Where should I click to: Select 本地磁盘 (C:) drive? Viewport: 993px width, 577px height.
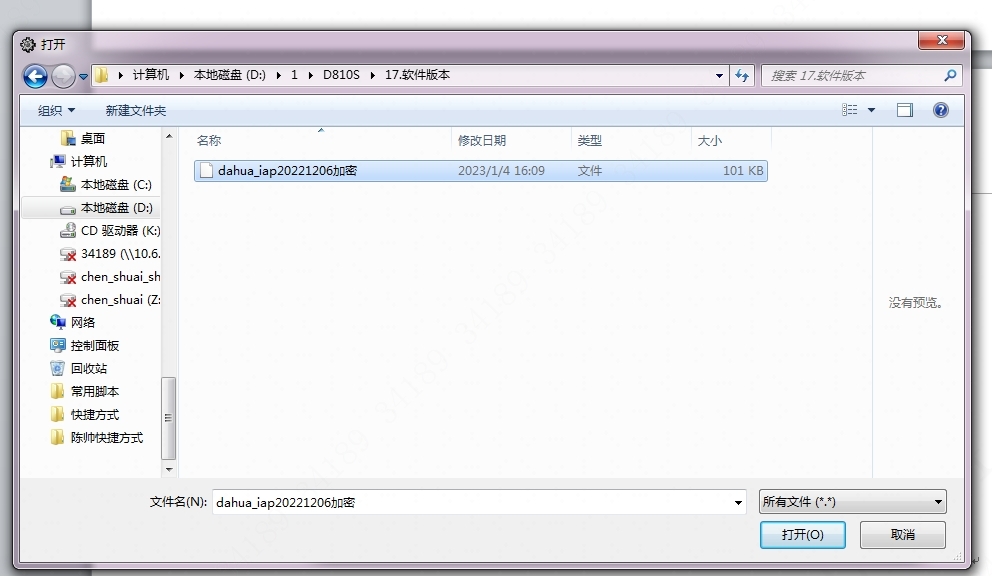click(x=115, y=185)
